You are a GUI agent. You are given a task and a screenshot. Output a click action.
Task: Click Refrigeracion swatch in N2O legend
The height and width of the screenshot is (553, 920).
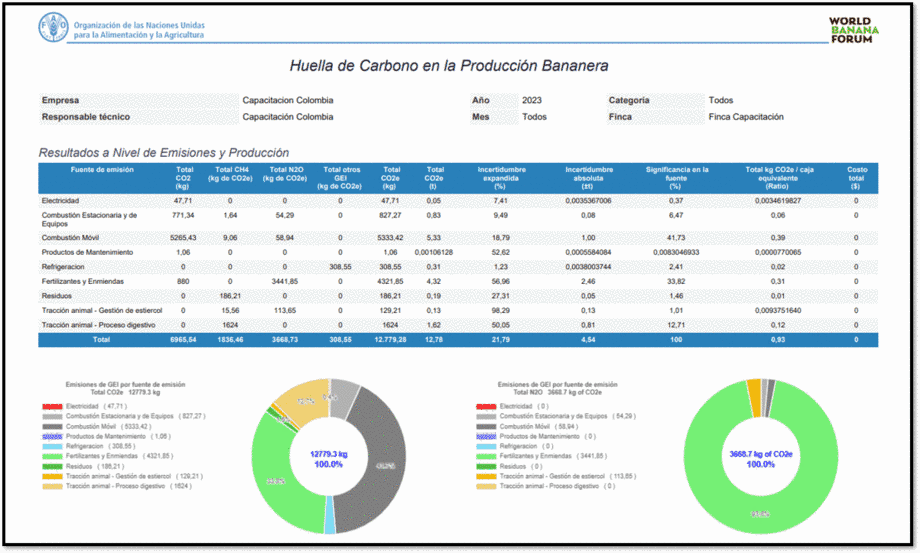(485, 446)
